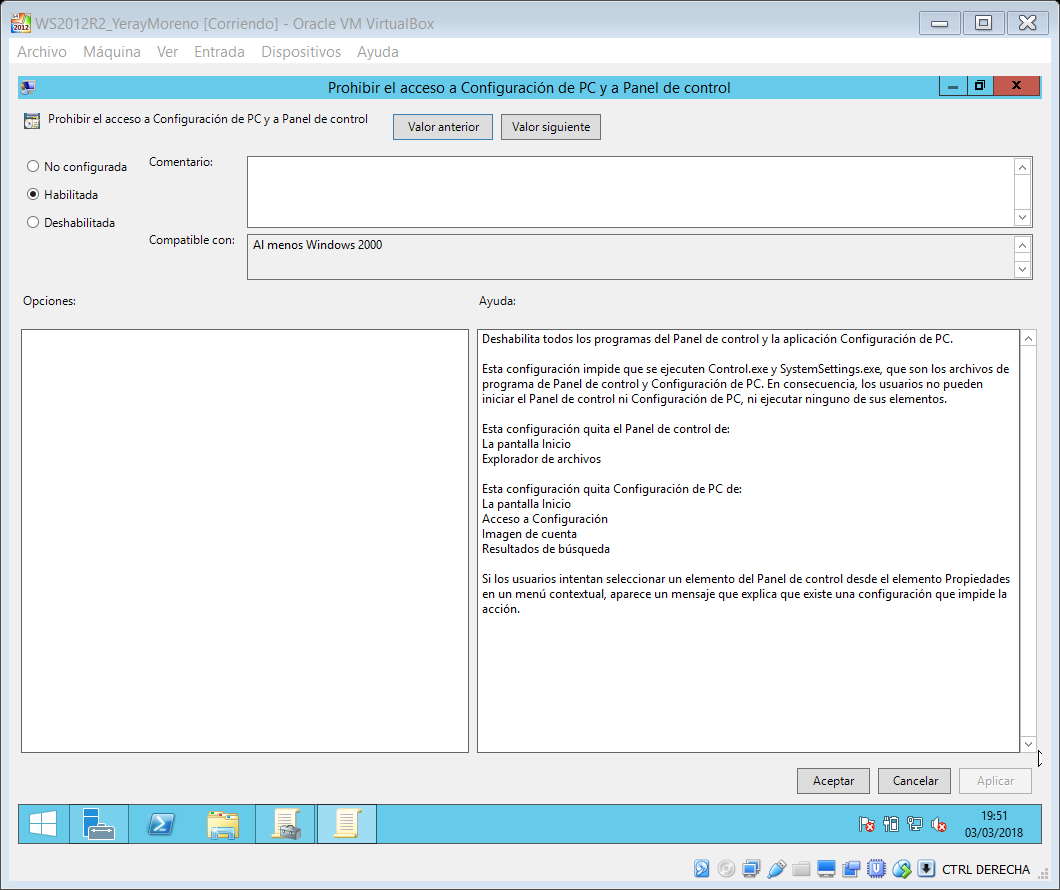The image size is (1060, 890).
Task: Click the VirtualBox USB devices indicator
Action: pyautogui.click(x=776, y=869)
